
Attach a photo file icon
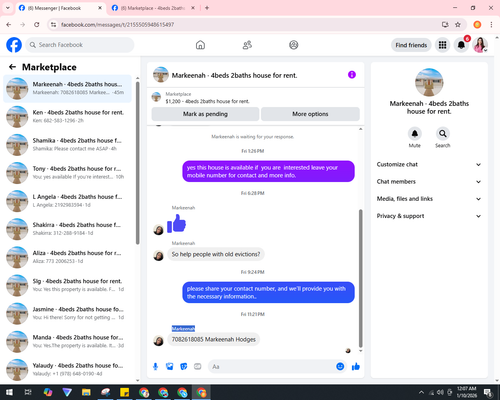coord(170,367)
